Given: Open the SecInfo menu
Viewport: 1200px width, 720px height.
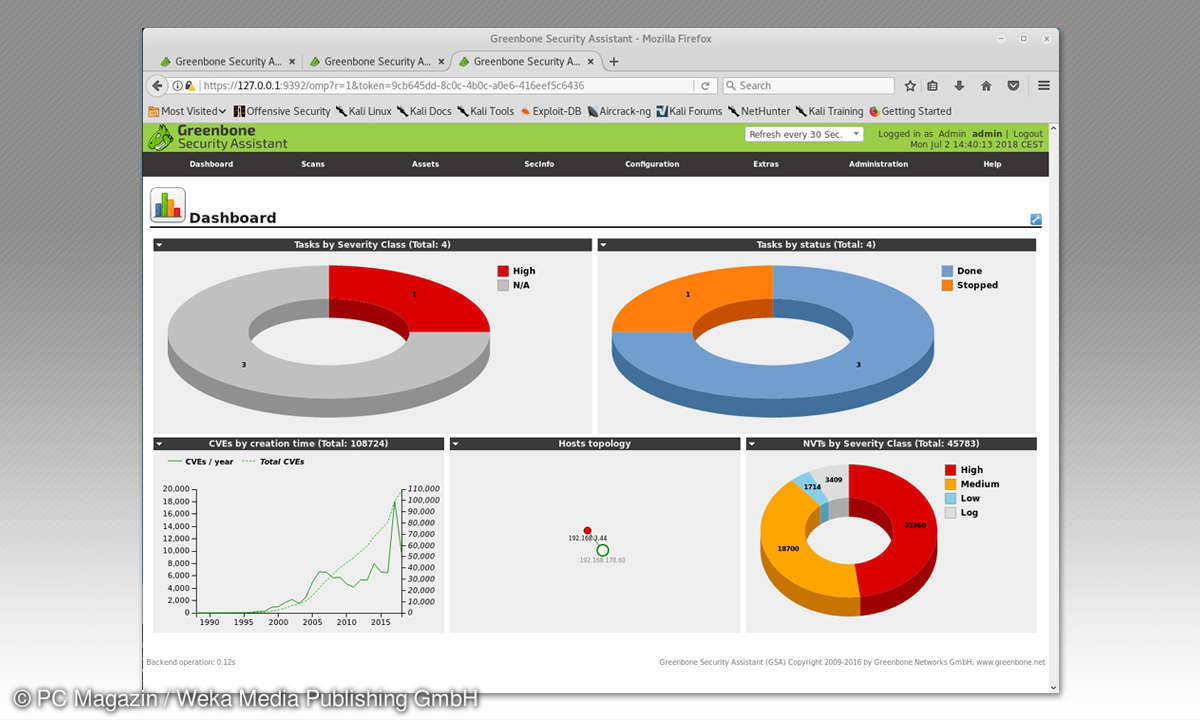Looking at the screenshot, I should pyautogui.click(x=539, y=164).
